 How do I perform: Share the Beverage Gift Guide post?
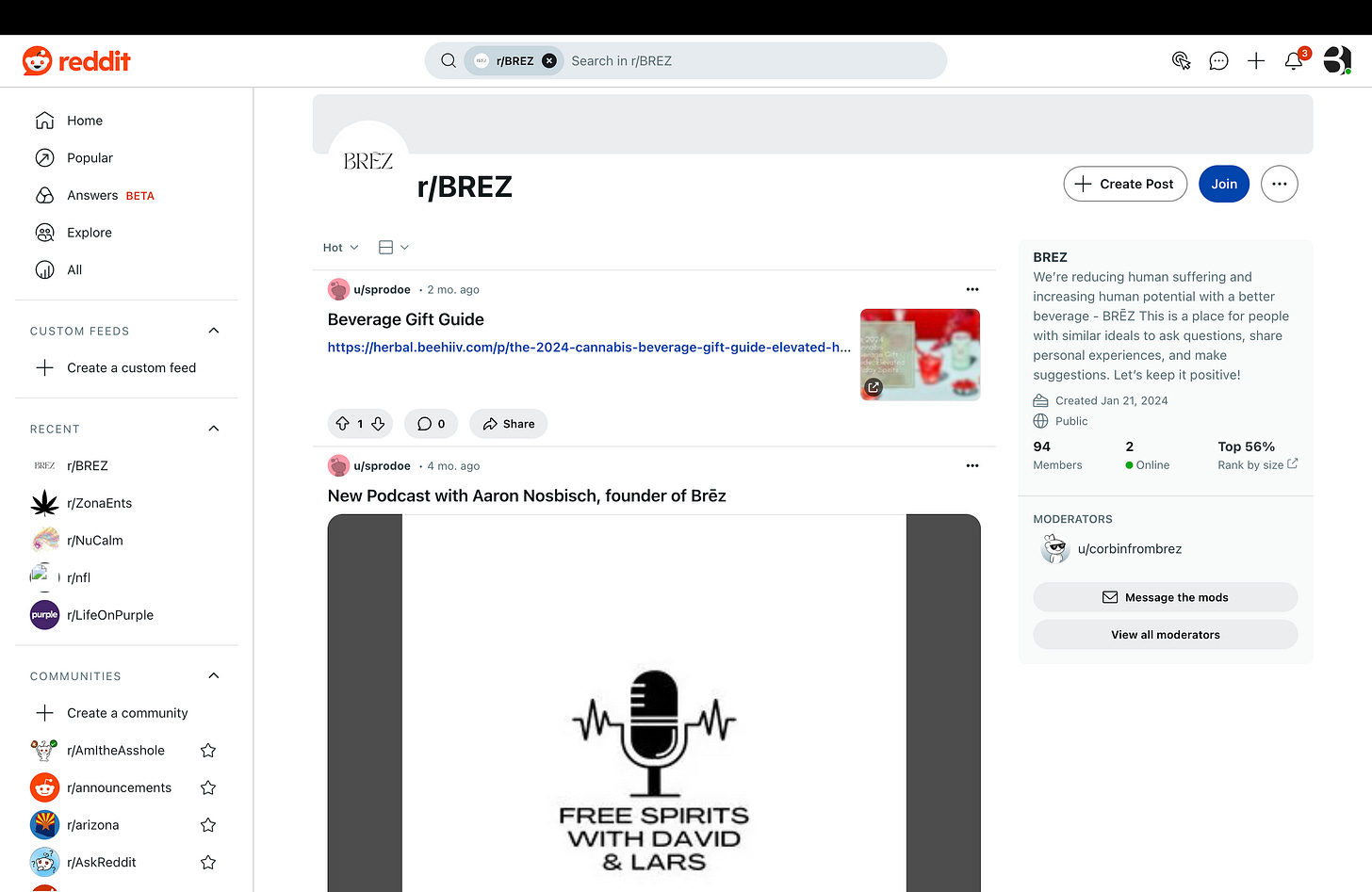pyautogui.click(x=509, y=424)
